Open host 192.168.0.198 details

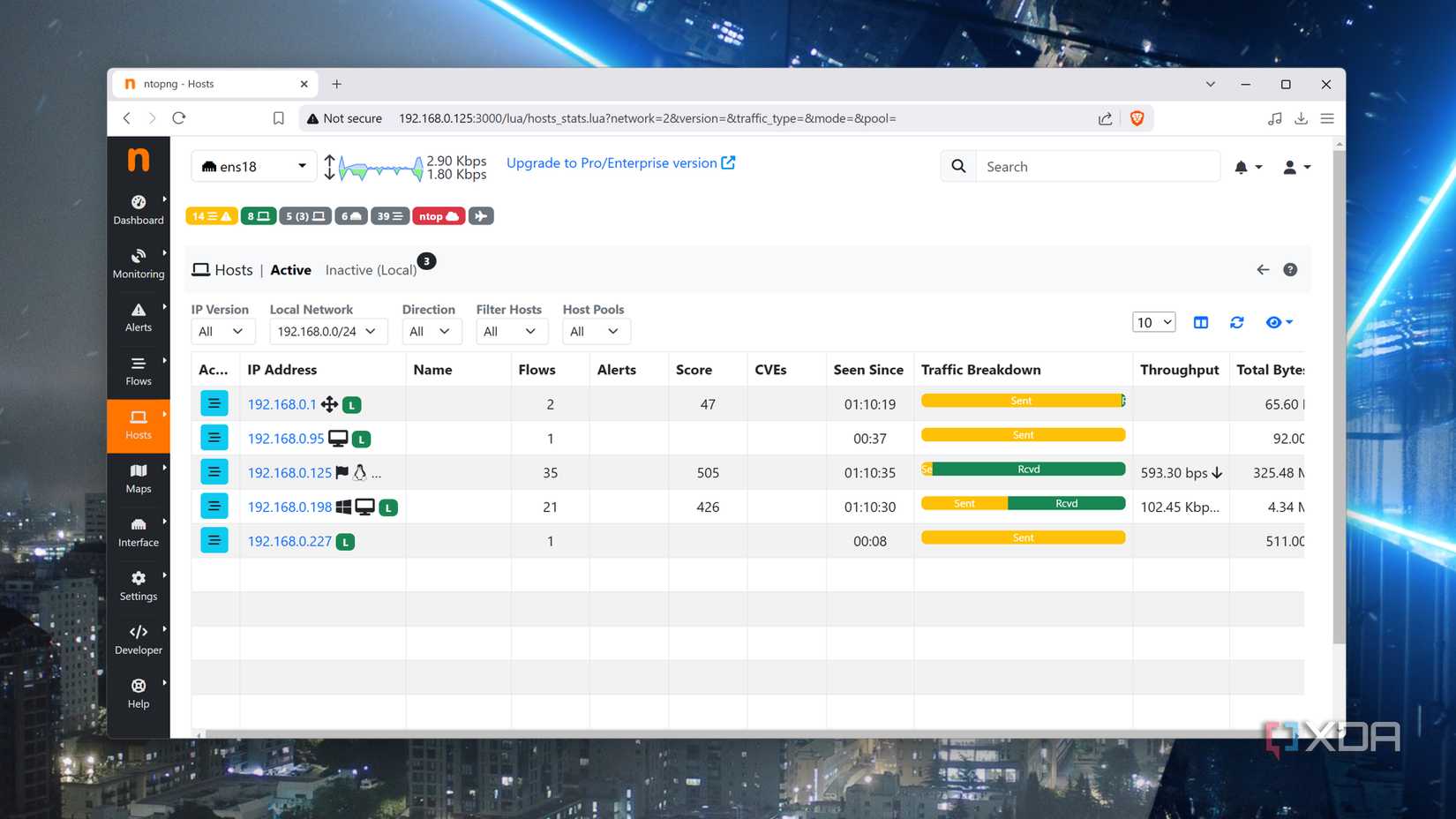click(289, 507)
